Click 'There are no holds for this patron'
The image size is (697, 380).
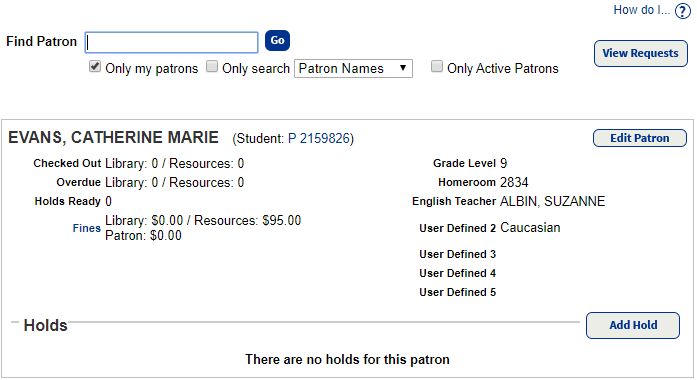pos(347,359)
